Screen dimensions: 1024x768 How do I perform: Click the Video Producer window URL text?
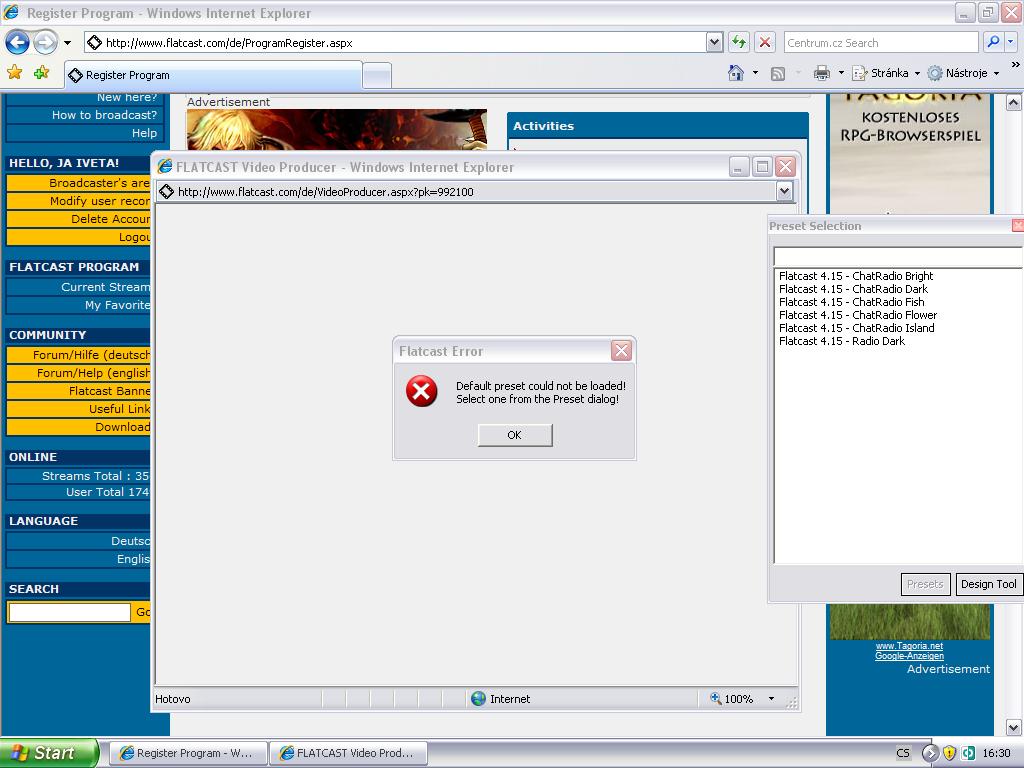coord(326,192)
